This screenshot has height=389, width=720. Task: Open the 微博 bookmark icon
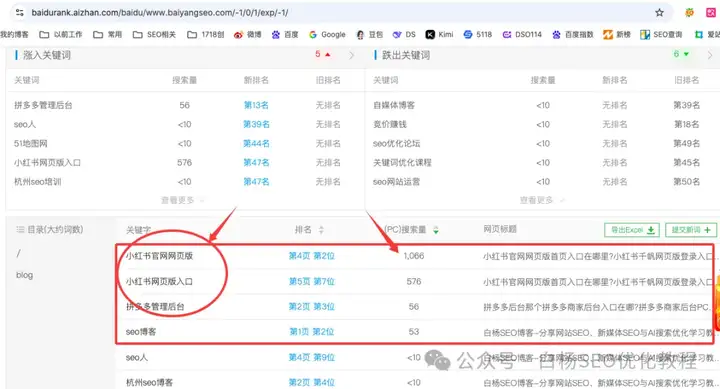coord(238,34)
